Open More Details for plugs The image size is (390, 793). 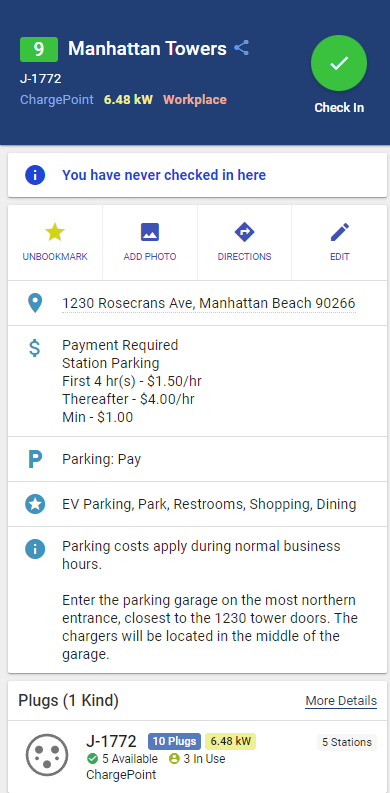tap(341, 701)
